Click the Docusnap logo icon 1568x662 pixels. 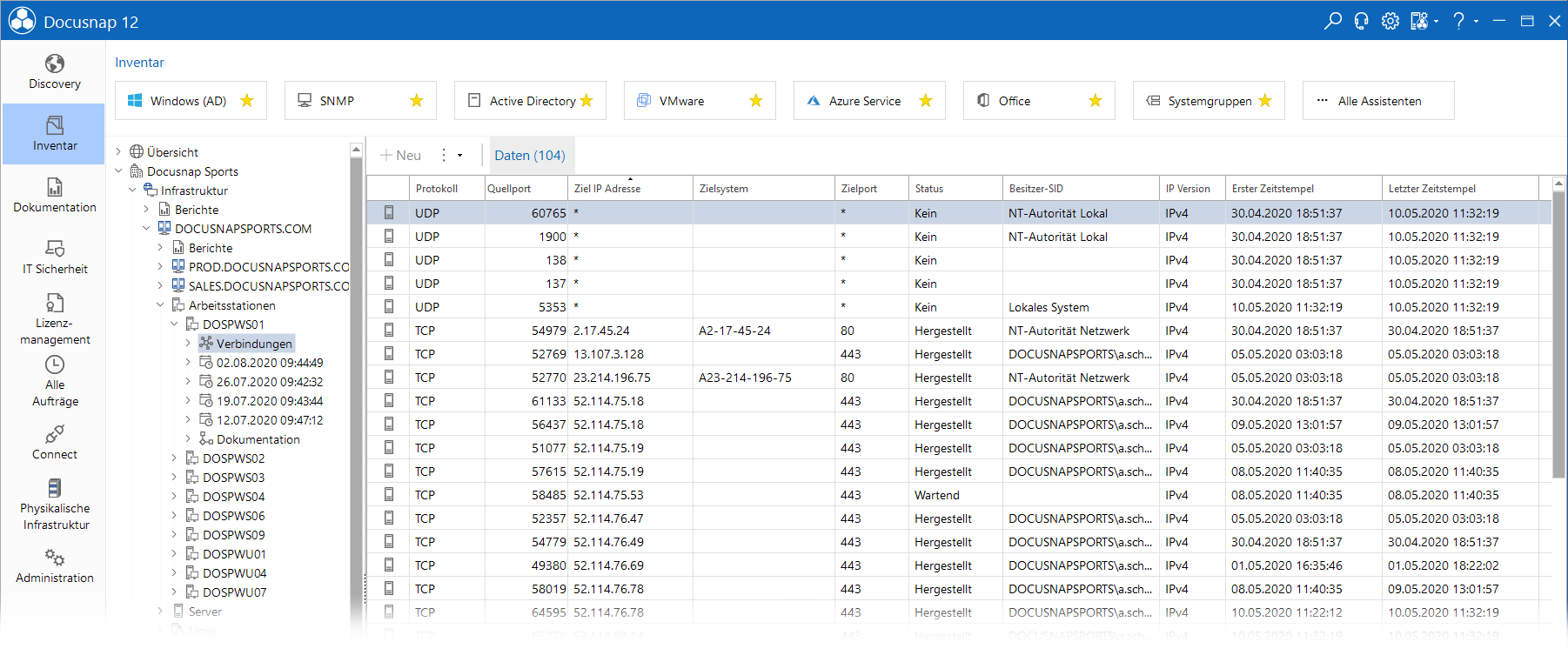tap(23, 21)
